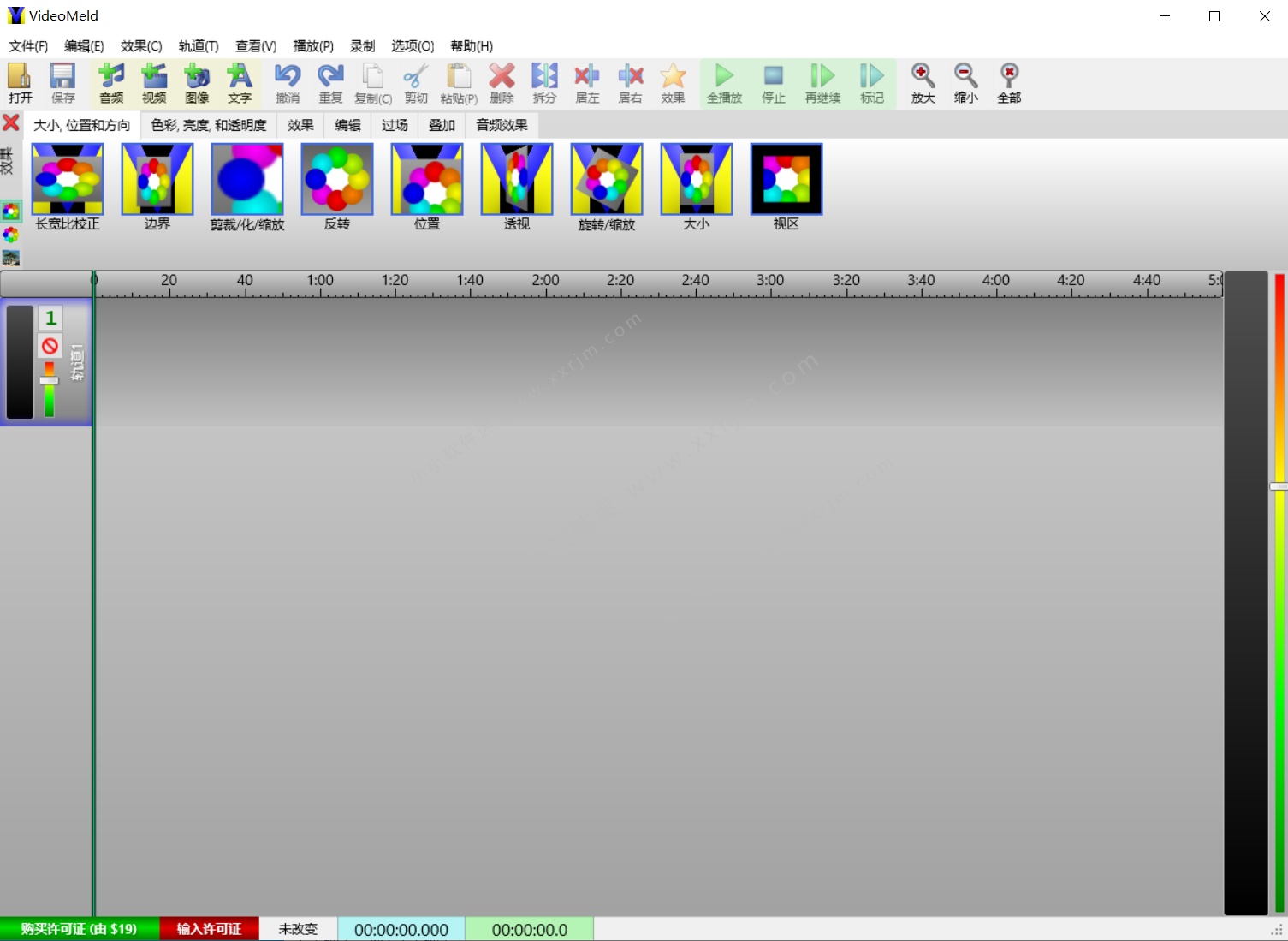Image resolution: width=1288 pixels, height=941 pixels.
Task: Toggle mute on 轨道1 track
Action: (x=50, y=346)
